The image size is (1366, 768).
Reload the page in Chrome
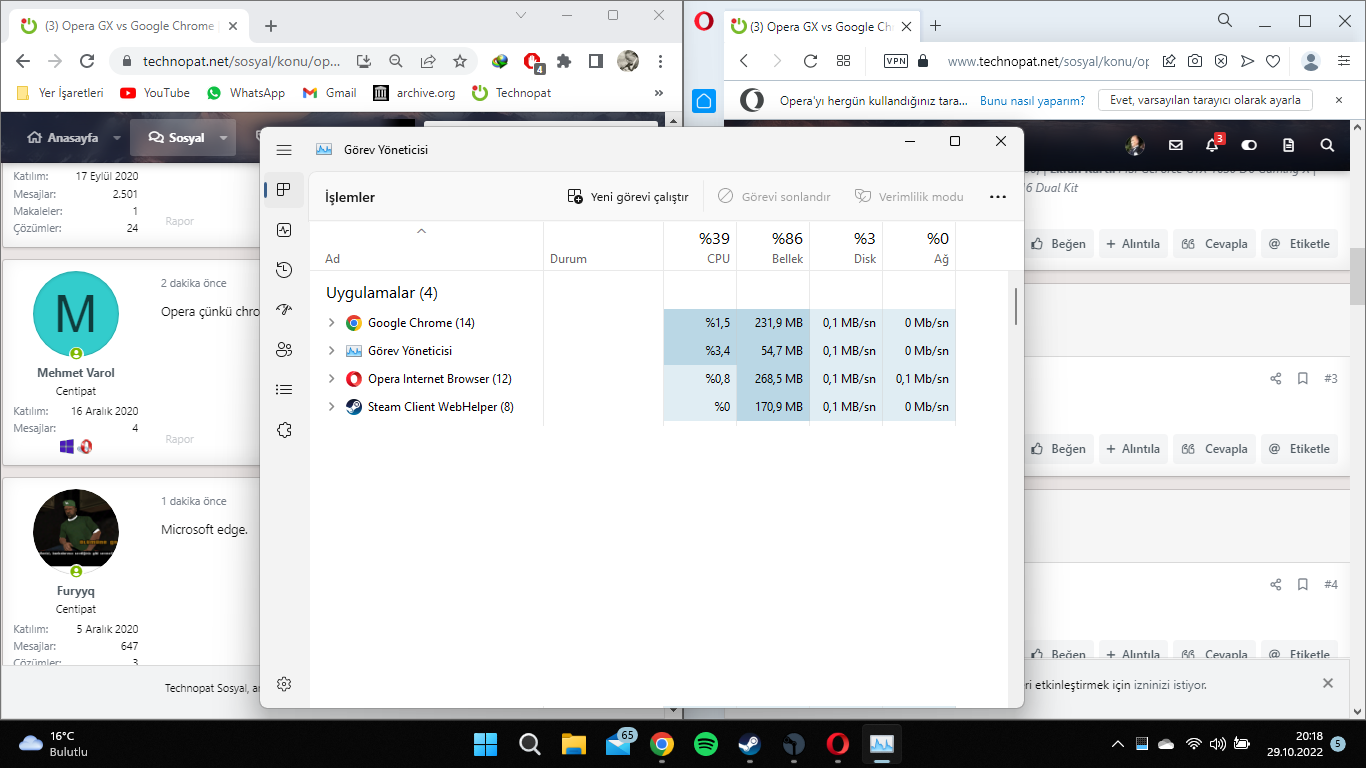point(87,61)
